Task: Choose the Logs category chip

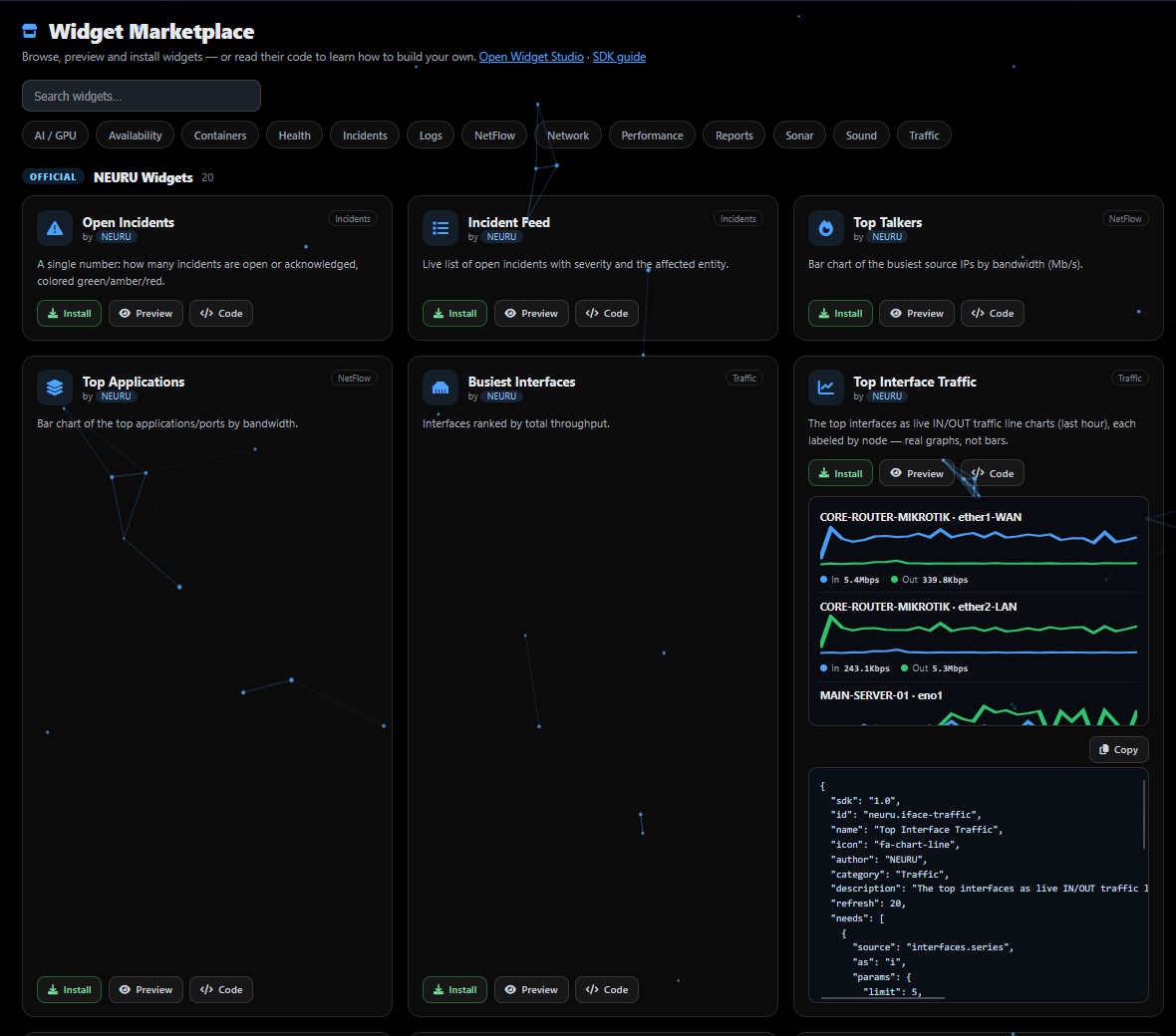Action: click(431, 134)
